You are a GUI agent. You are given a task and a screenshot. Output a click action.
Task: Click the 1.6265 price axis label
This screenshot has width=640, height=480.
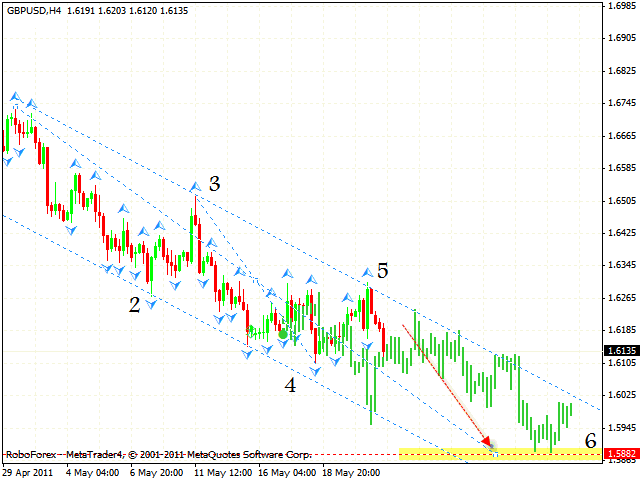(622, 298)
